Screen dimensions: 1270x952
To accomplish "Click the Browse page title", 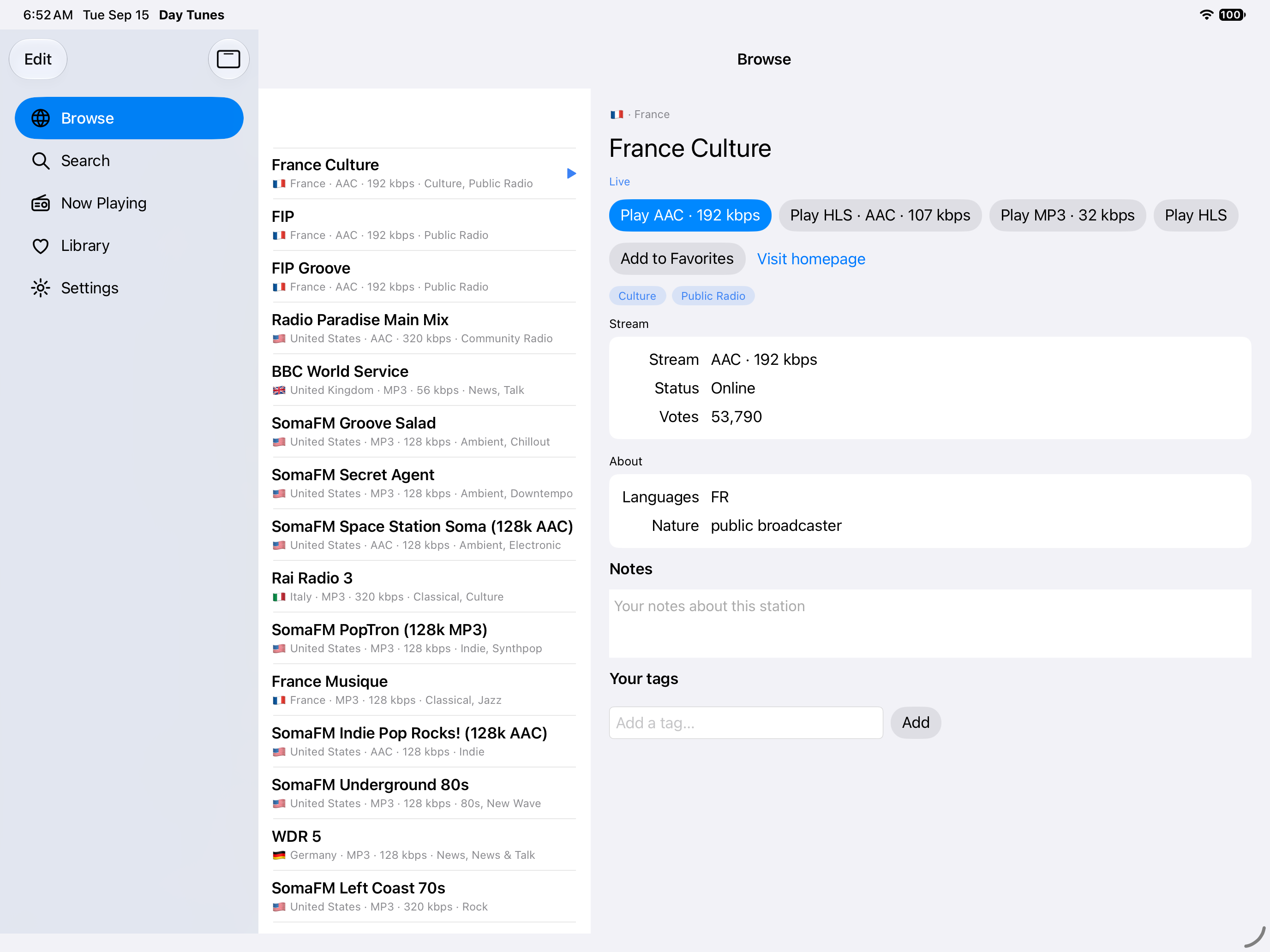I will click(x=764, y=59).
